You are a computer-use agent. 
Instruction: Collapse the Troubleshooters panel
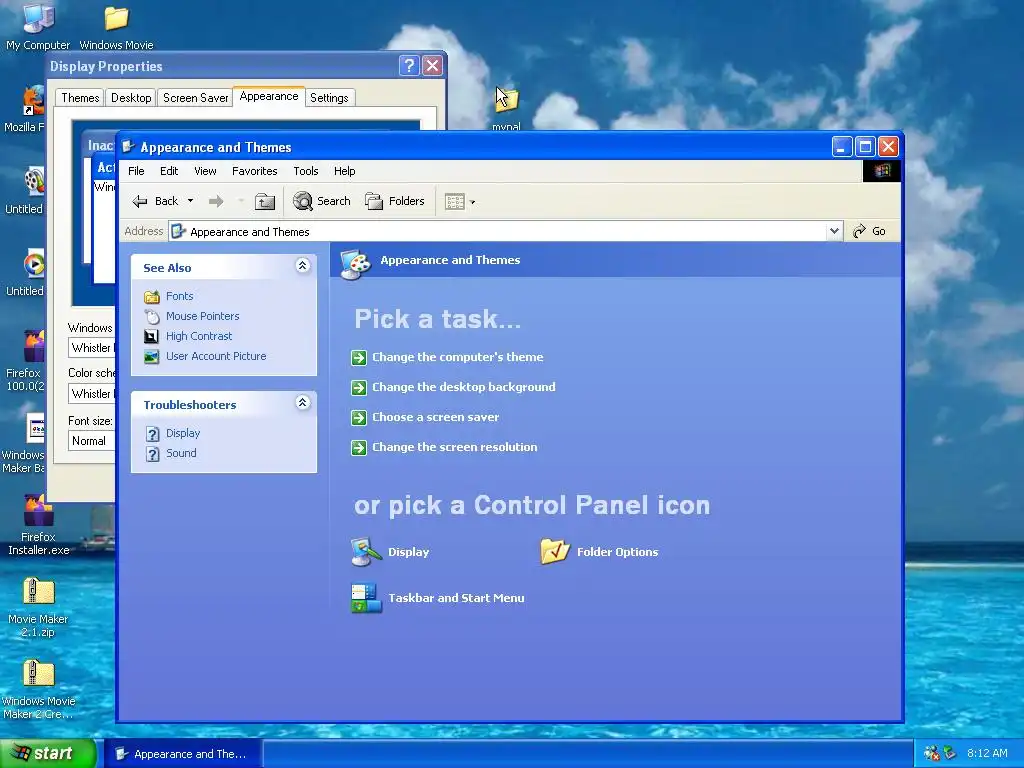tap(302, 403)
